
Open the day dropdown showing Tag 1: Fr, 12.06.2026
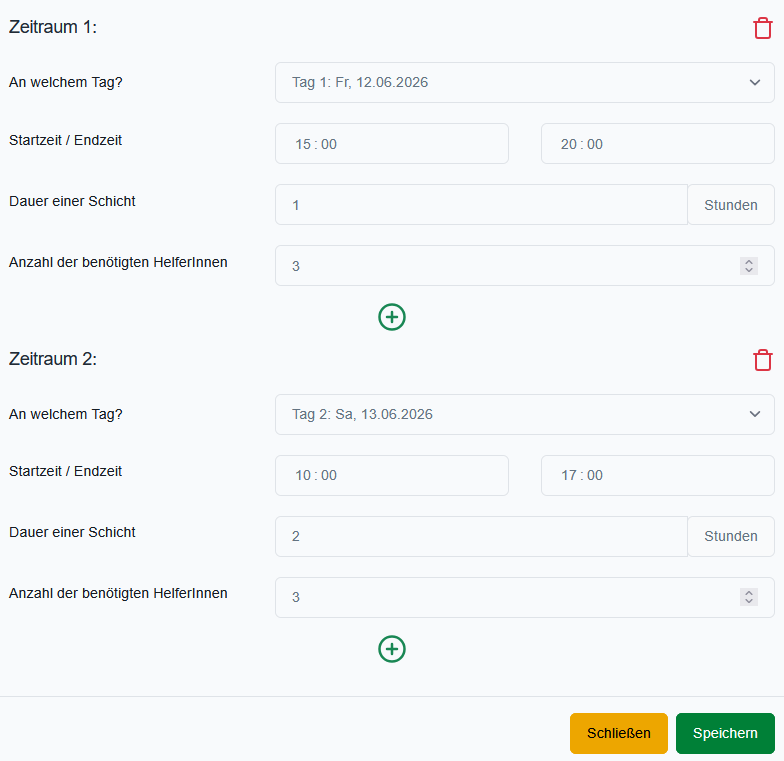click(524, 83)
